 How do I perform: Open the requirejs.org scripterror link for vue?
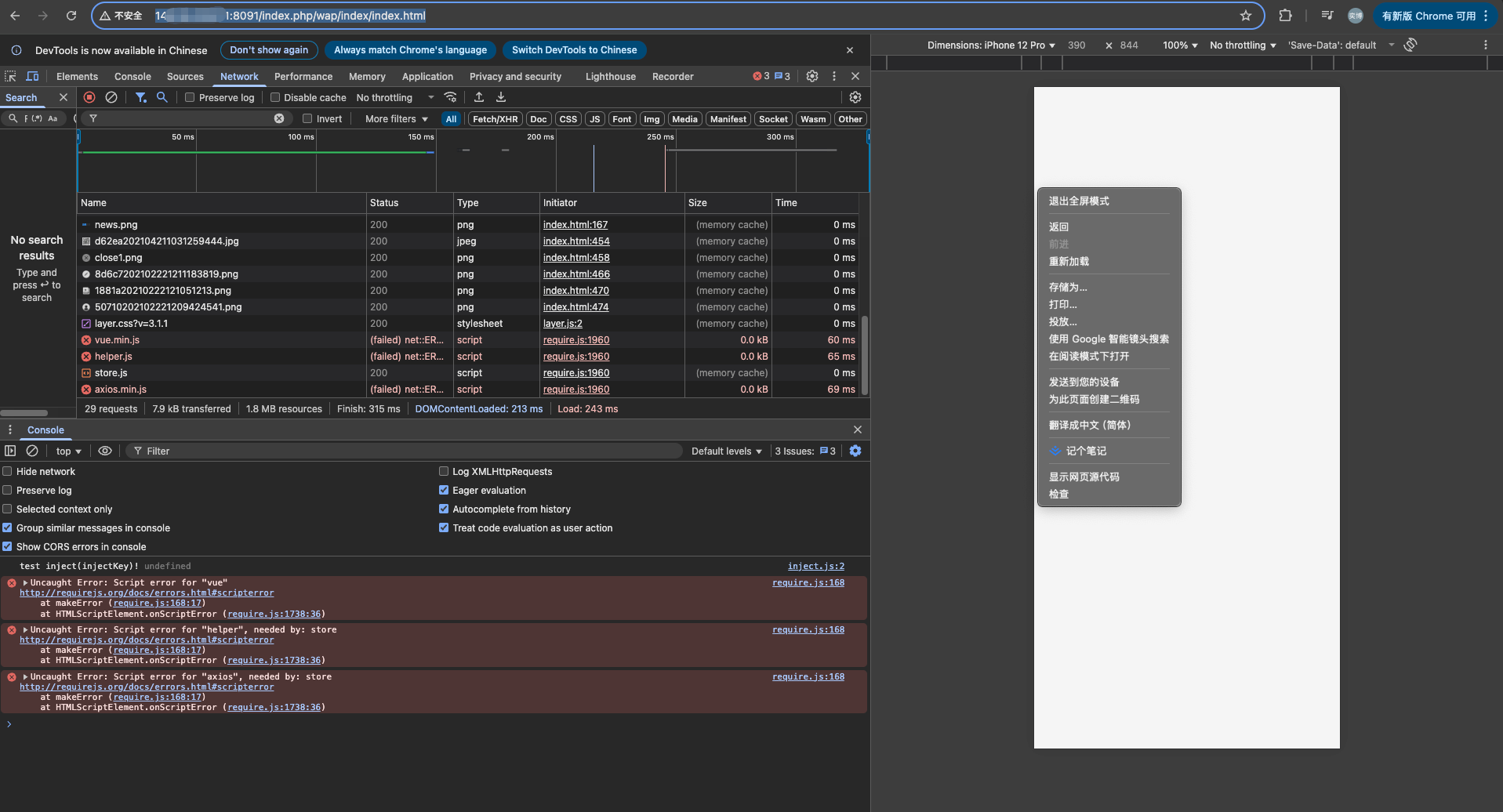point(147,593)
